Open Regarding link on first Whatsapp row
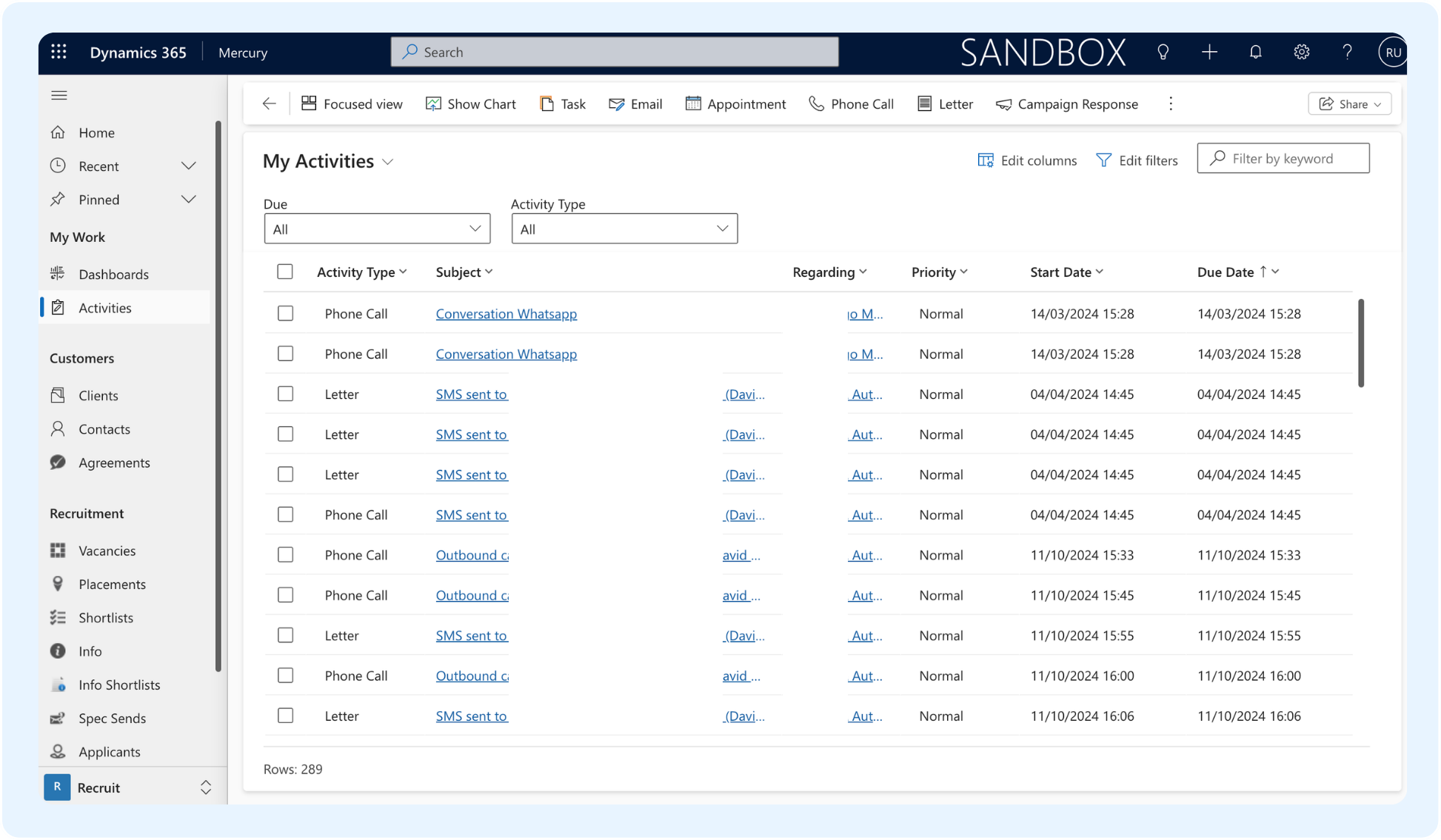The image size is (1441, 840). point(865,314)
